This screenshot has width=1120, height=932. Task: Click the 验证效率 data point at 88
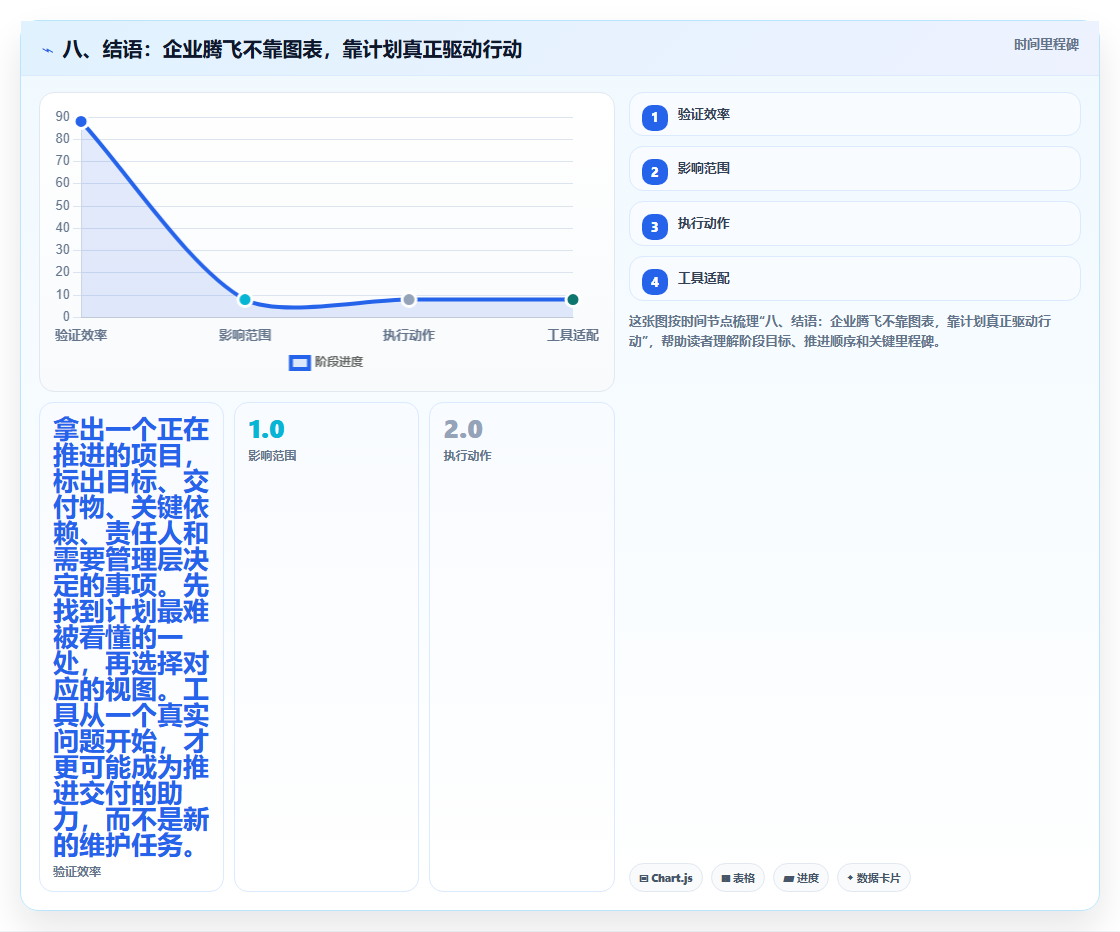click(x=81, y=121)
